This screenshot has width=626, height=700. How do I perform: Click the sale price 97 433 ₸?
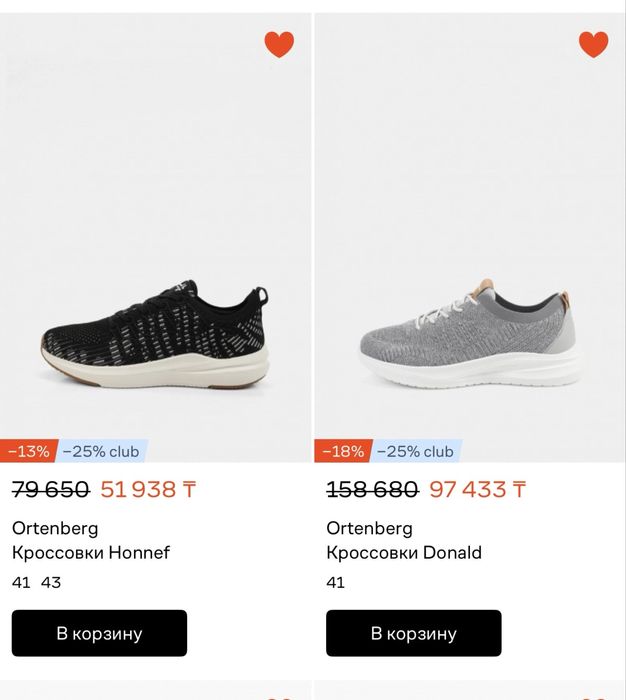click(x=477, y=489)
